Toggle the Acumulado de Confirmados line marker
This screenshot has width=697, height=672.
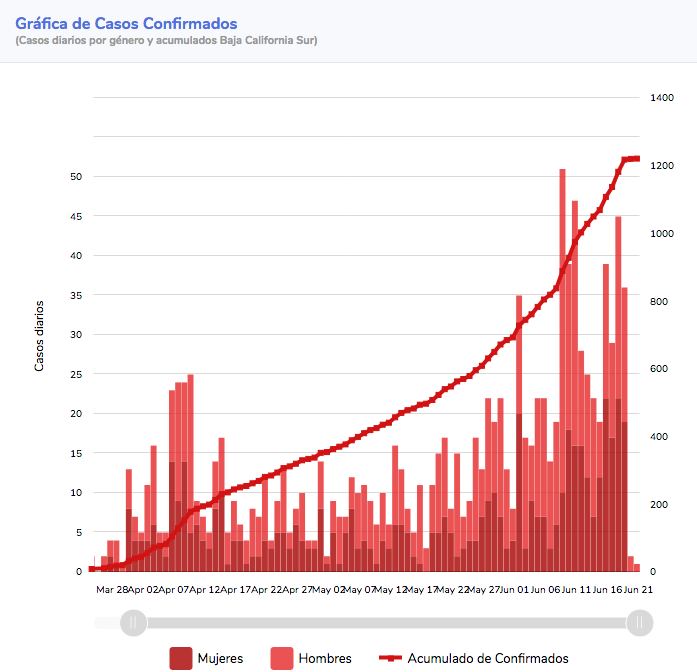[390, 658]
